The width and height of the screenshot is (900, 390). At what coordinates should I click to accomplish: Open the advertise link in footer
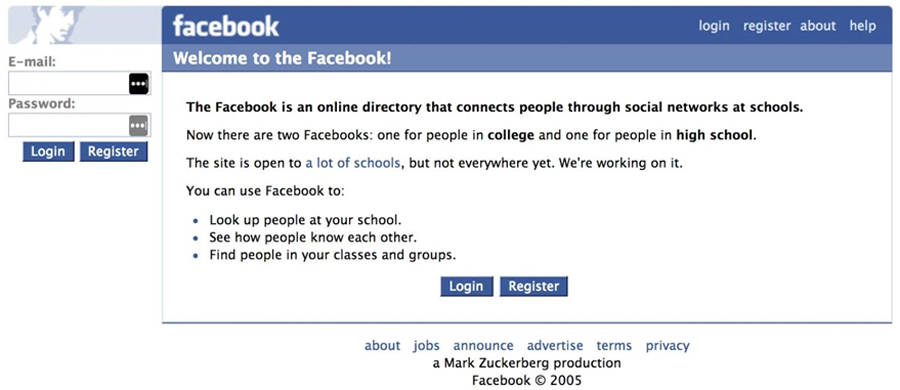tap(555, 346)
